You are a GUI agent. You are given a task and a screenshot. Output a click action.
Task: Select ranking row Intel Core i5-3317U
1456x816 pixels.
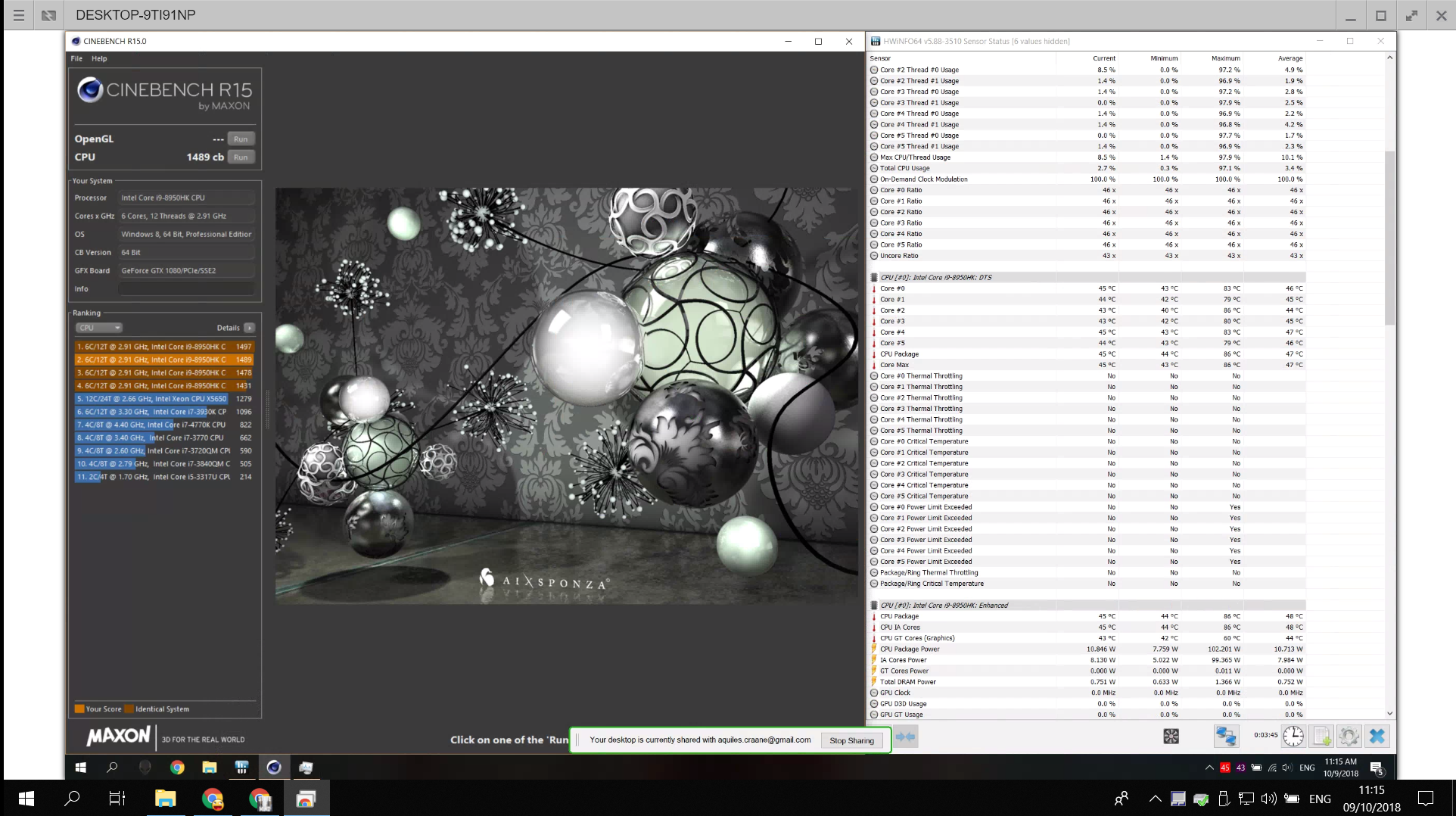point(164,477)
